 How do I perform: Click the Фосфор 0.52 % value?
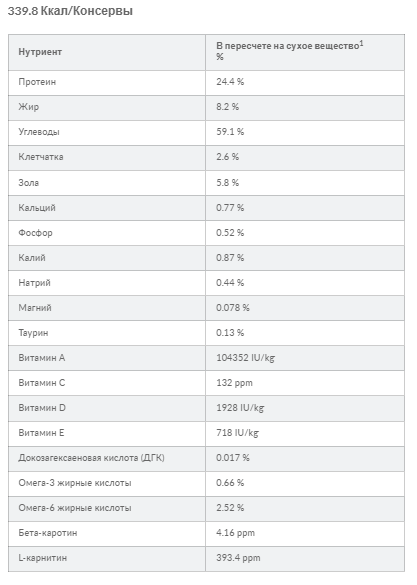pos(230,233)
